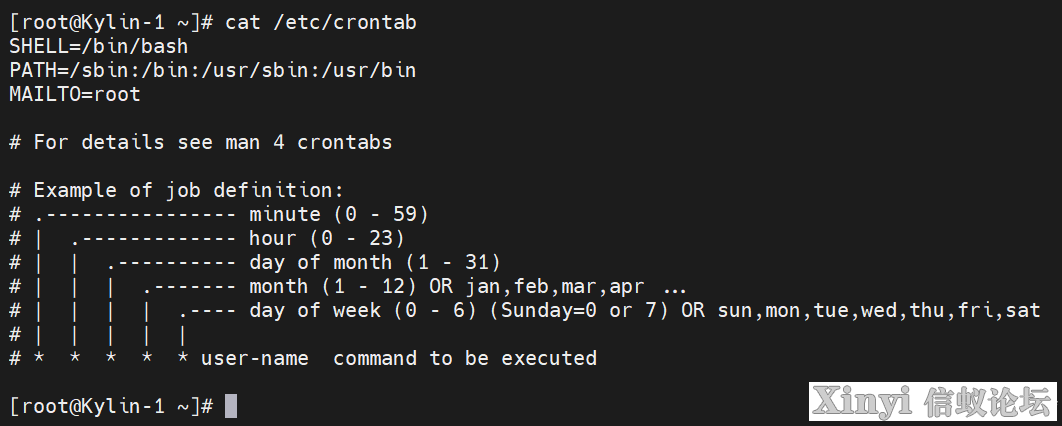The height and width of the screenshot is (426, 1062).
Task: Click the 'cat /etc/crontab' command text
Action: 321,22
